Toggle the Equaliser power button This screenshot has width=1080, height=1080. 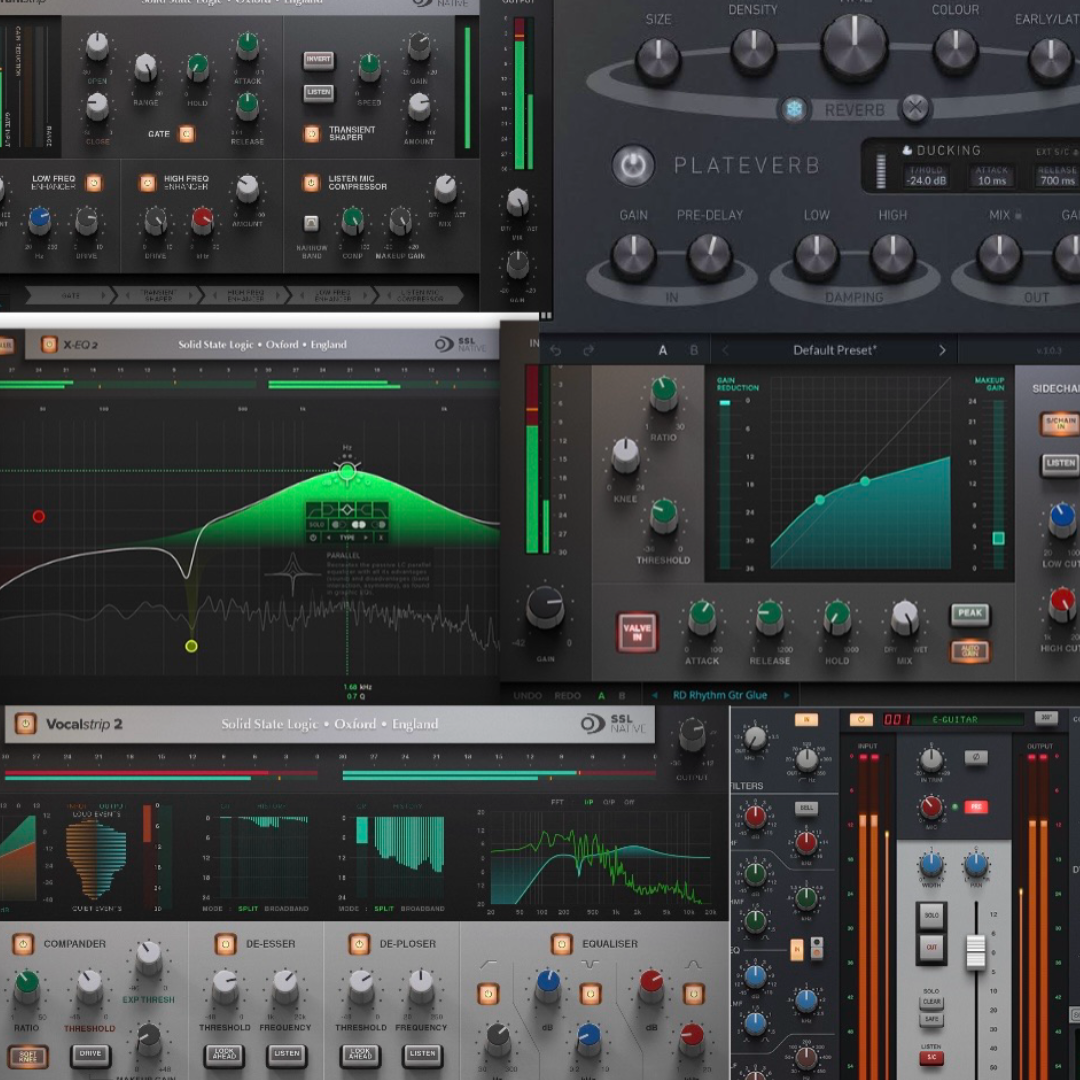tap(561, 944)
